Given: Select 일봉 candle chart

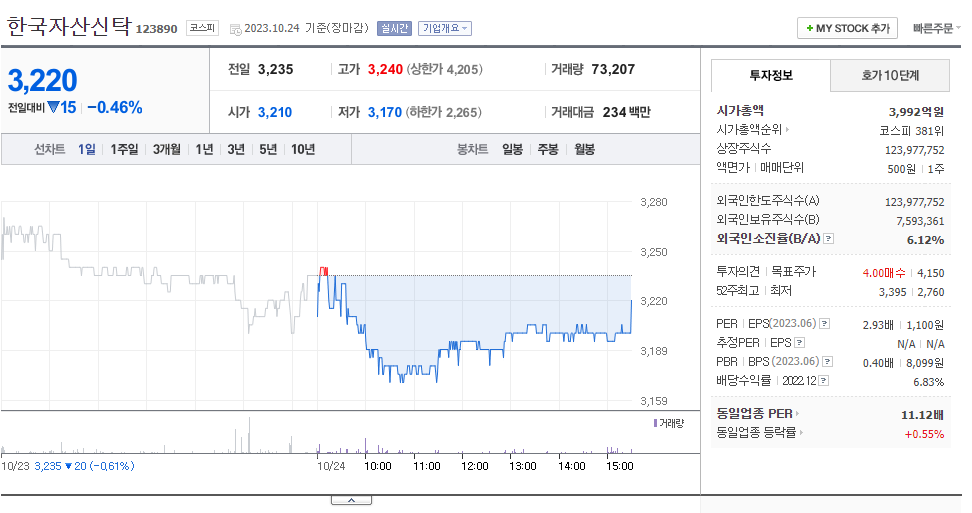Looking at the screenshot, I should tap(512, 149).
